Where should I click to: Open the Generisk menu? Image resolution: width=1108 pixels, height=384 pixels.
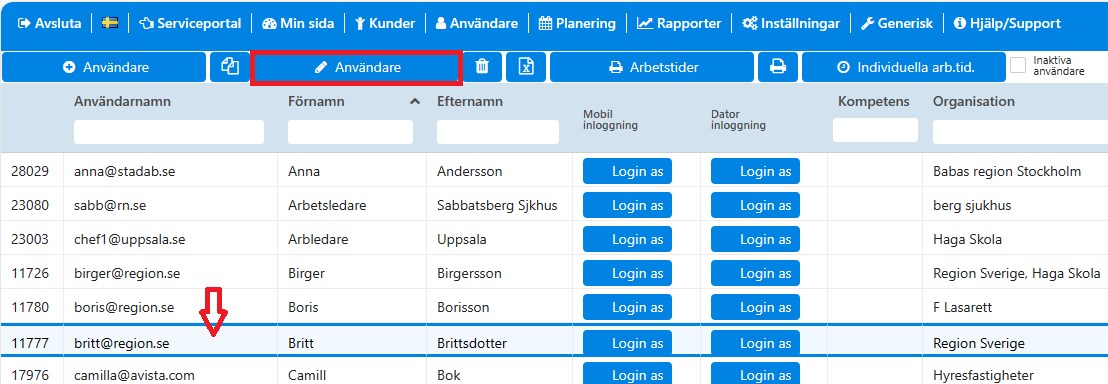click(x=897, y=23)
